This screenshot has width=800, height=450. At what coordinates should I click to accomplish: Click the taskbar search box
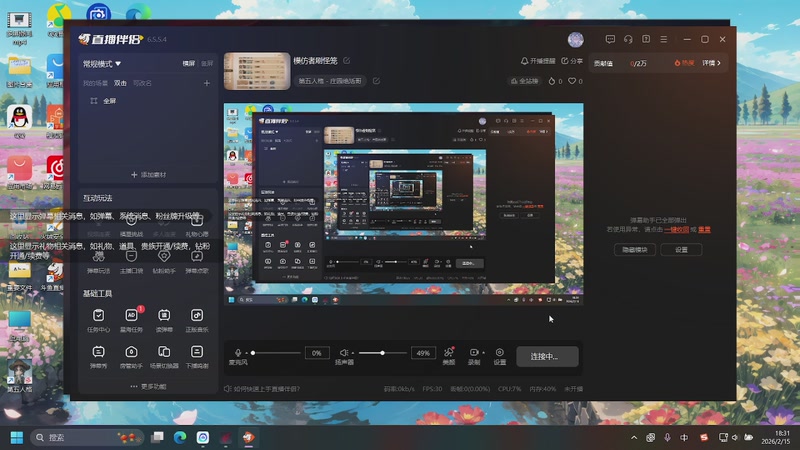[x=87, y=437]
